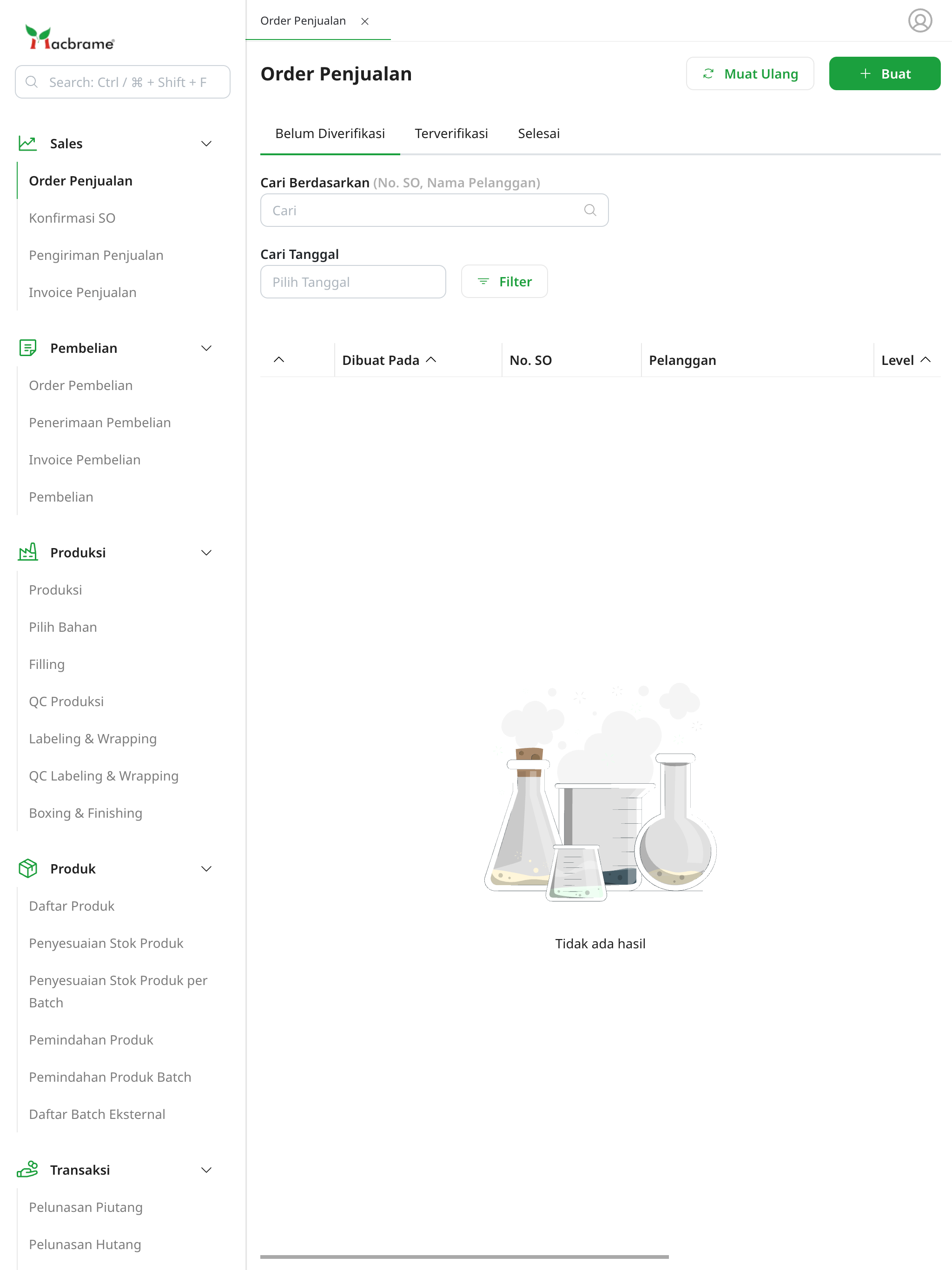Click the horizontal table scrollbar

tap(464, 1257)
